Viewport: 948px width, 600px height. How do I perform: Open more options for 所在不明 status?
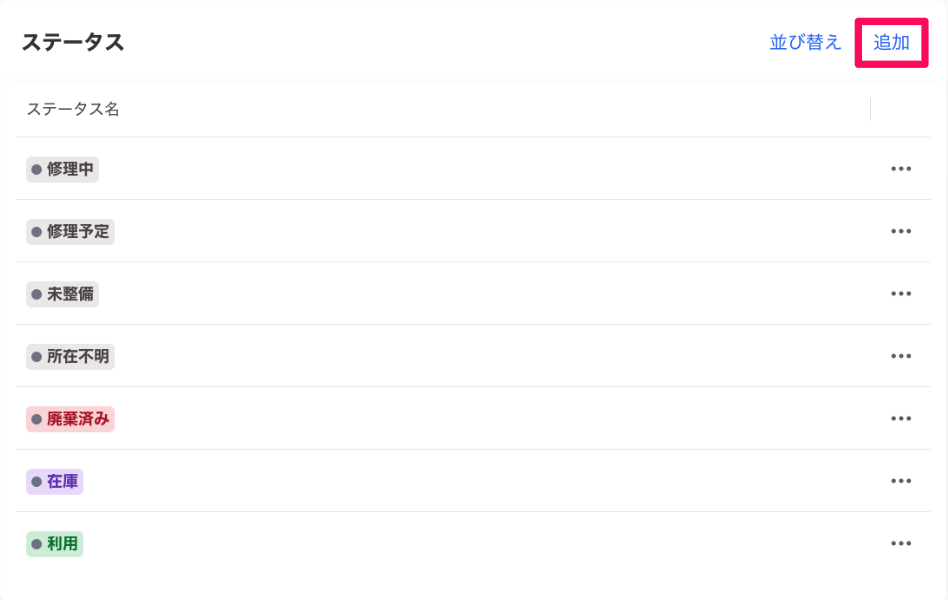[901, 356]
